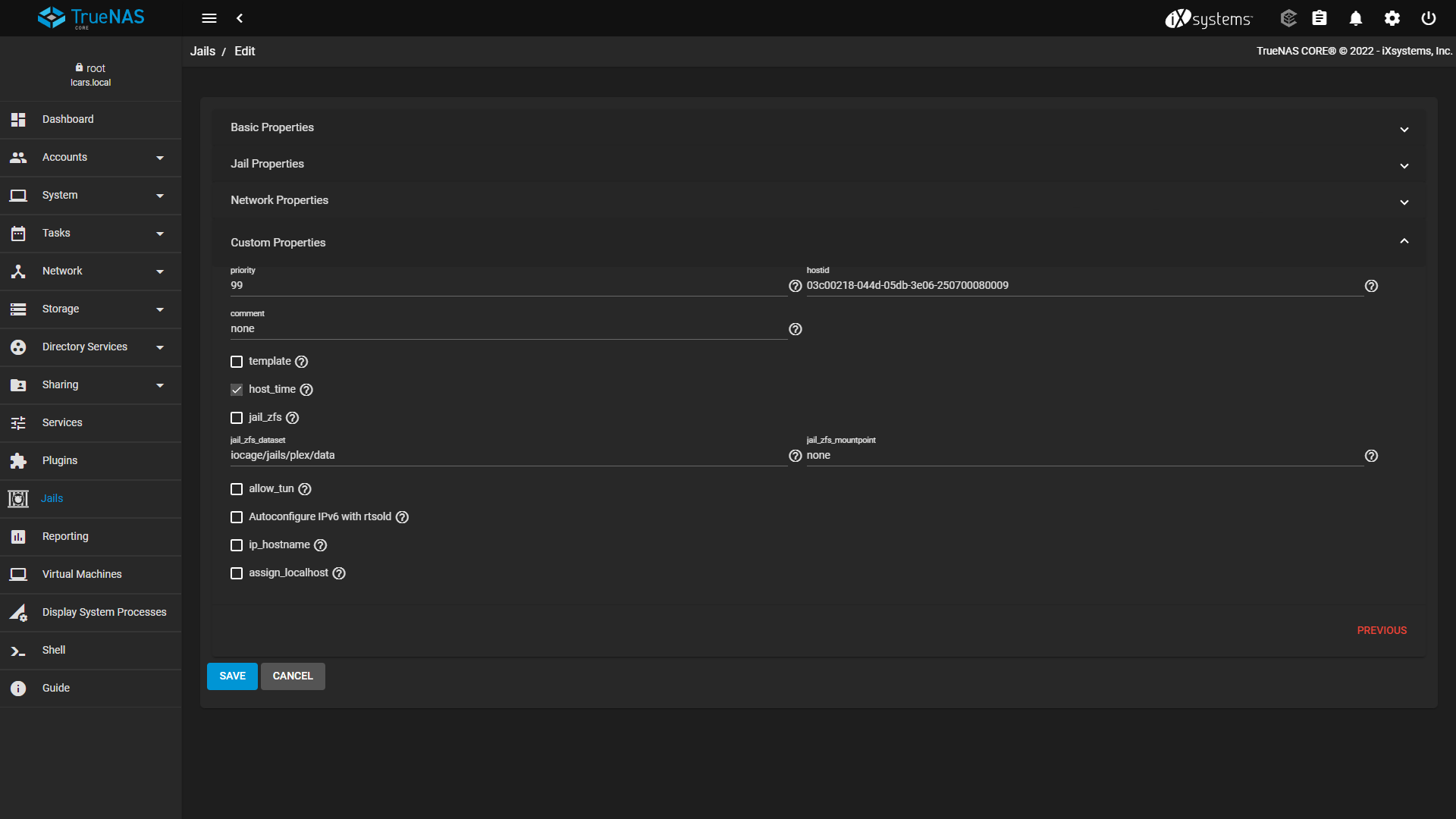Open Shell from the sidebar
The width and height of the screenshot is (1456, 819).
coord(54,651)
